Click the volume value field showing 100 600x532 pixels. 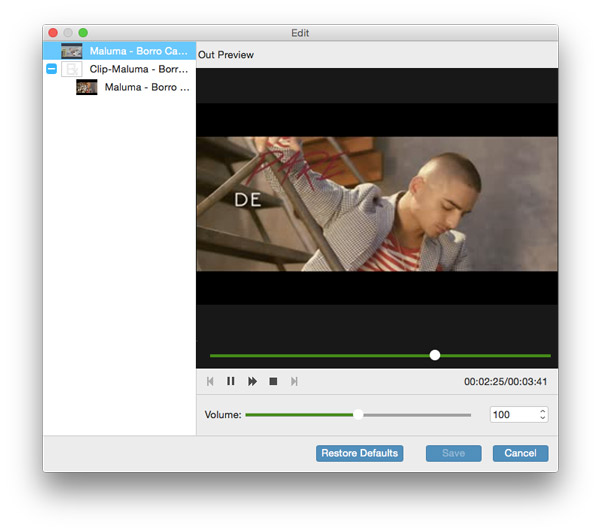(x=514, y=415)
